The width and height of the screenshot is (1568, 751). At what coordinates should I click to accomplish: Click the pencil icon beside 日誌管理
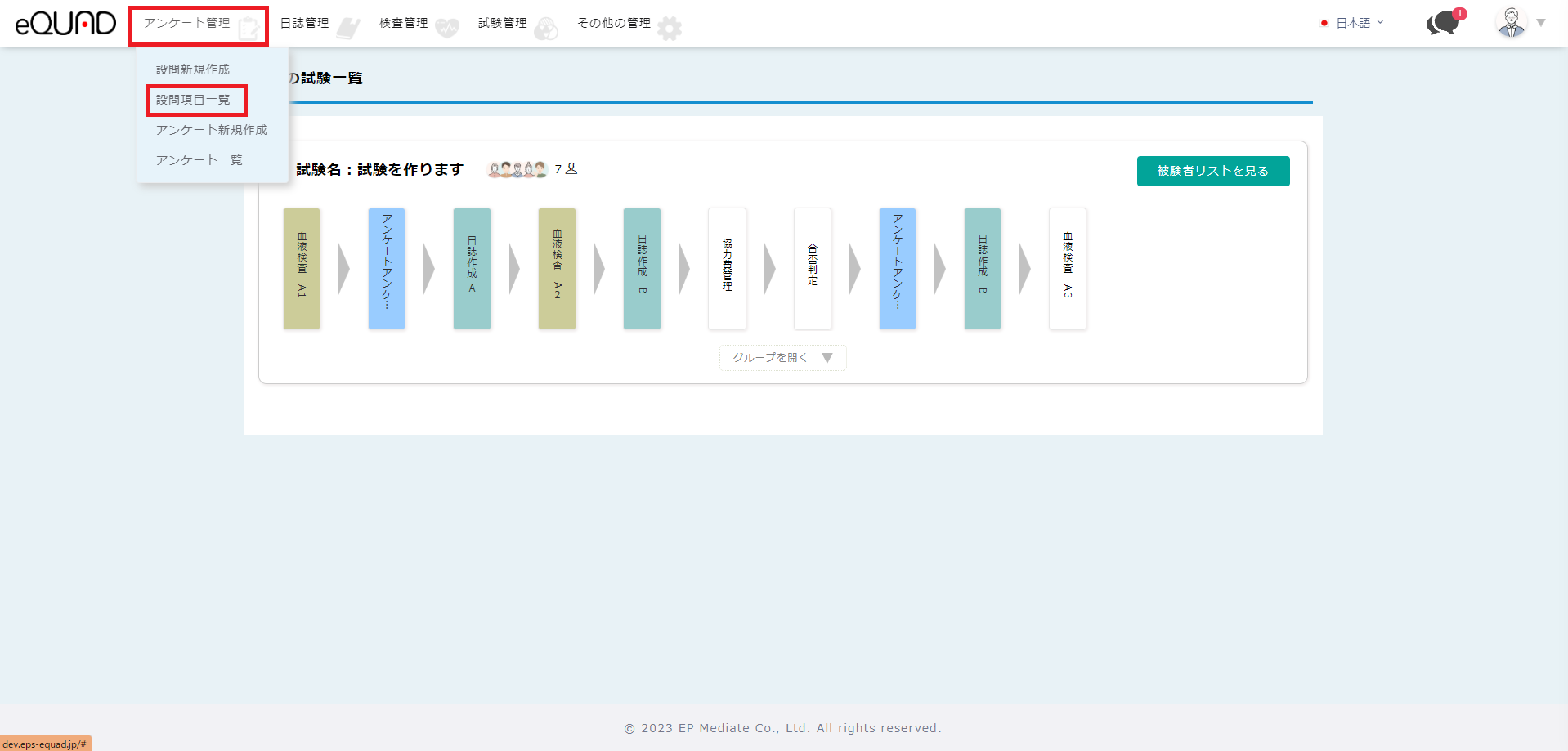348,29
